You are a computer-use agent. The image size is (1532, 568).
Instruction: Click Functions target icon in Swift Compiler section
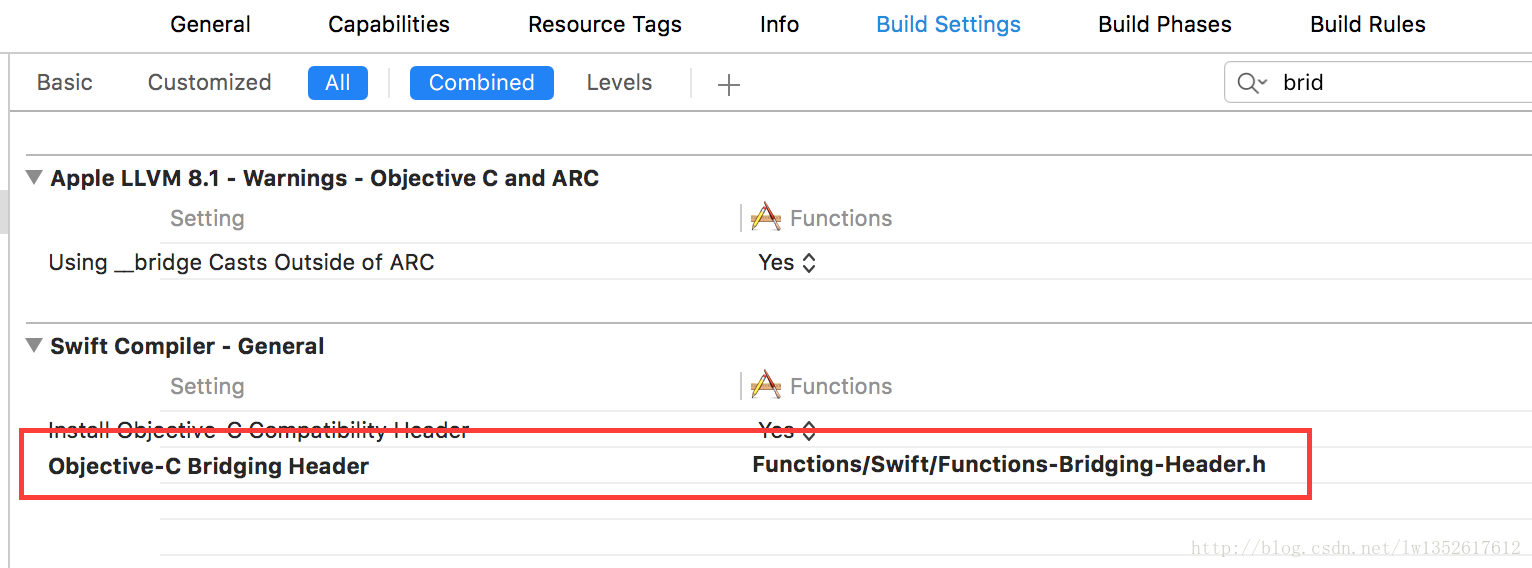pyautogui.click(x=766, y=385)
